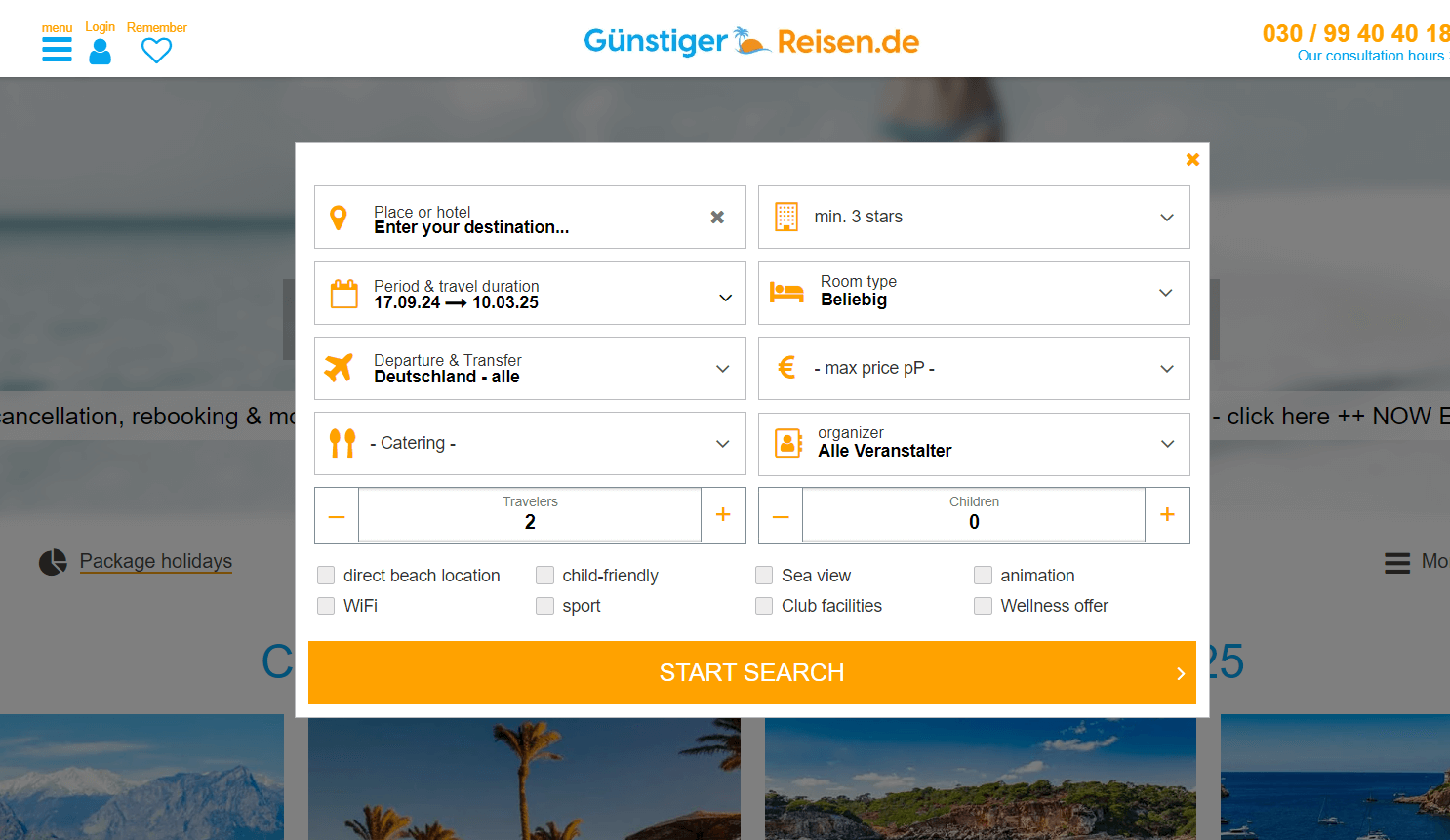This screenshot has width=1450, height=840.
Task: Increase the number of Travelers with plus
Action: point(723,515)
